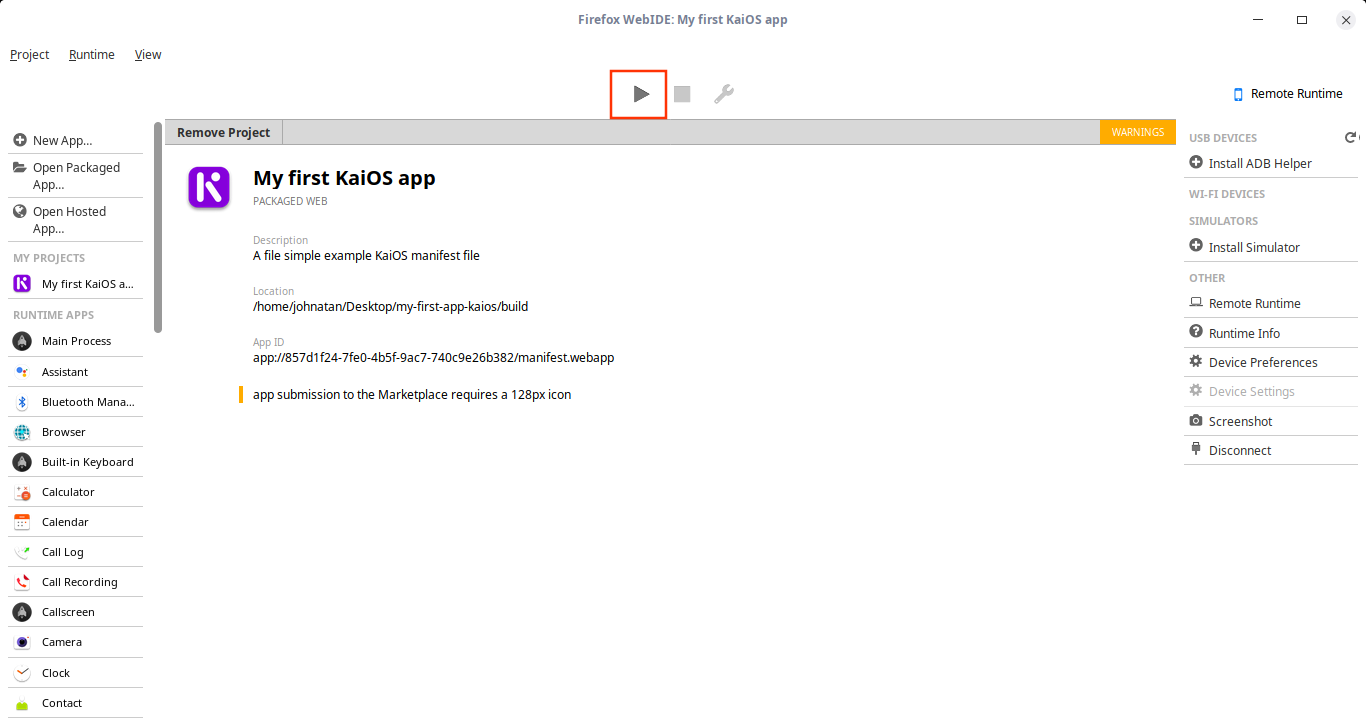Disconnect from the runtime
This screenshot has height=723, width=1366.
click(1271, 450)
